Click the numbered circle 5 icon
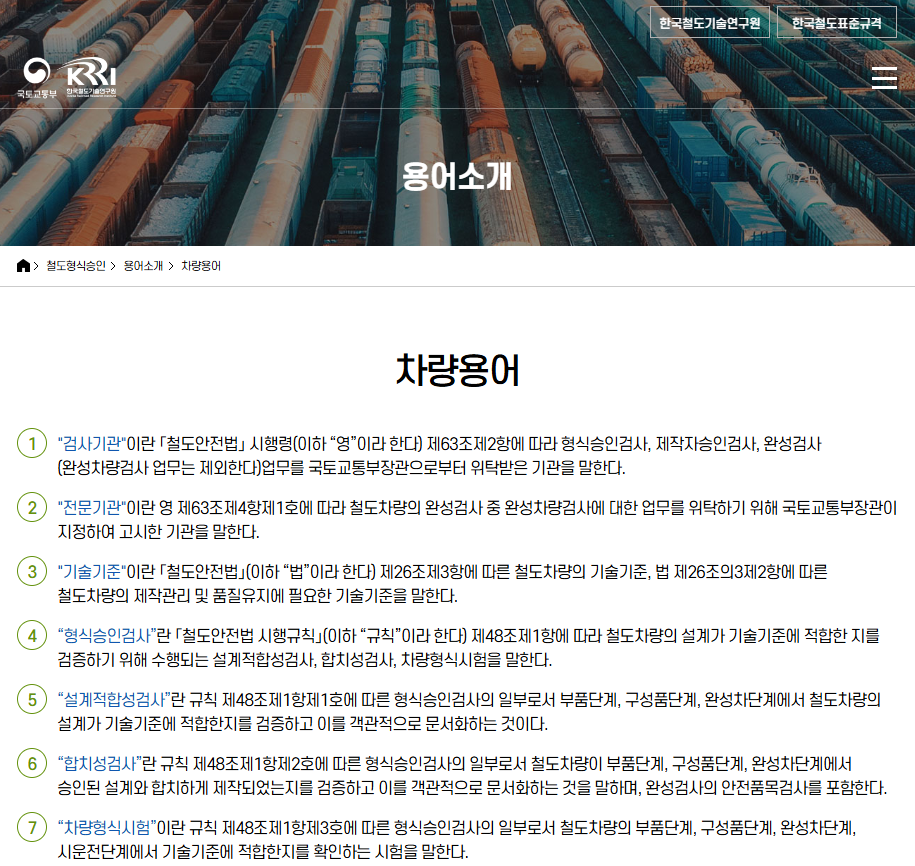Image resolution: width=915 pixels, height=866 pixels. [33, 700]
